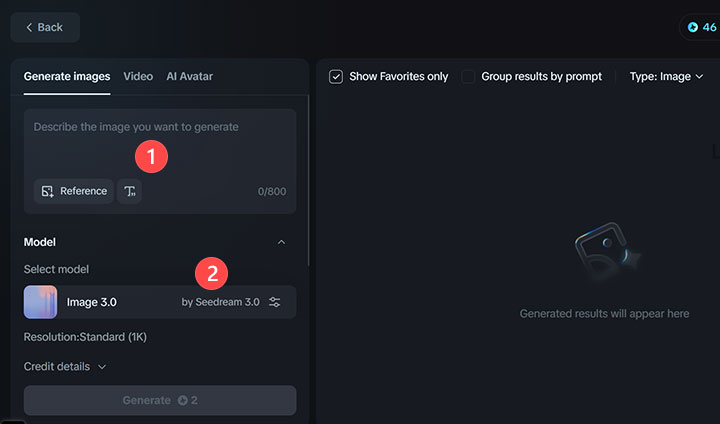
Task: Click the red step 2 marker
Action: pyautogui.click(x=211, y=271)
